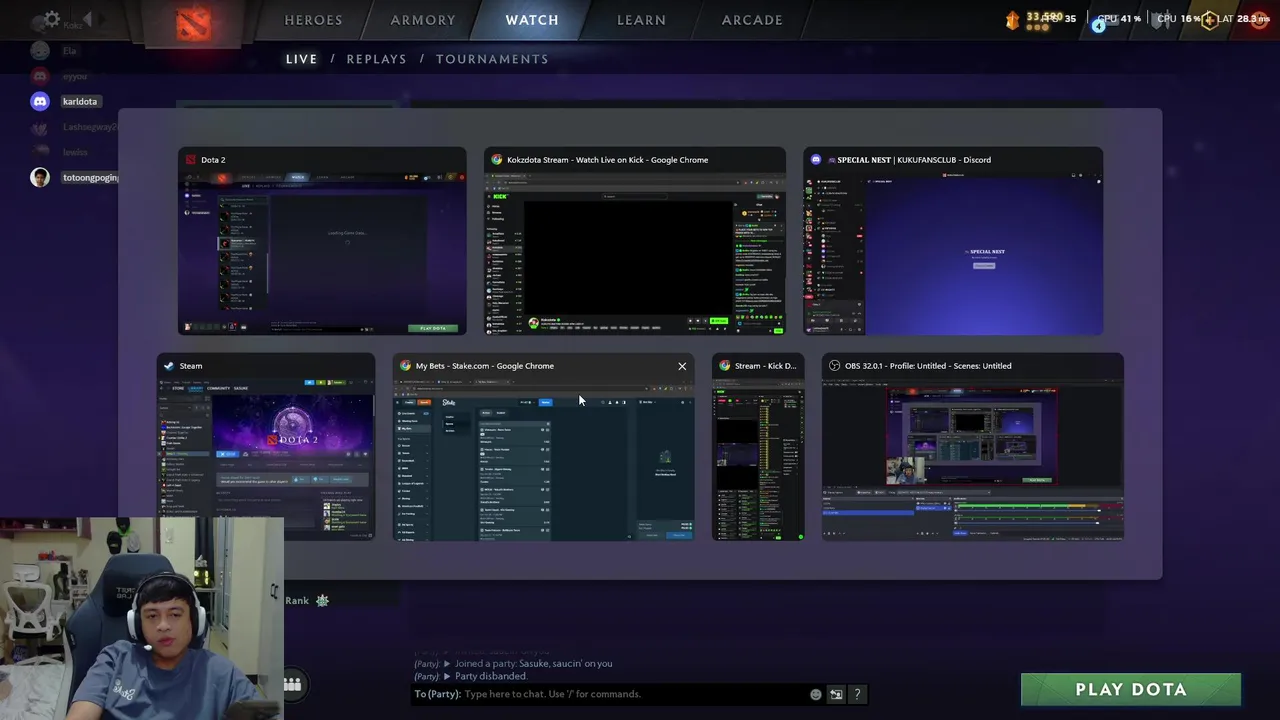Select the Watch tab
This screenshot has height=720, width=1280.
[532, 20]
